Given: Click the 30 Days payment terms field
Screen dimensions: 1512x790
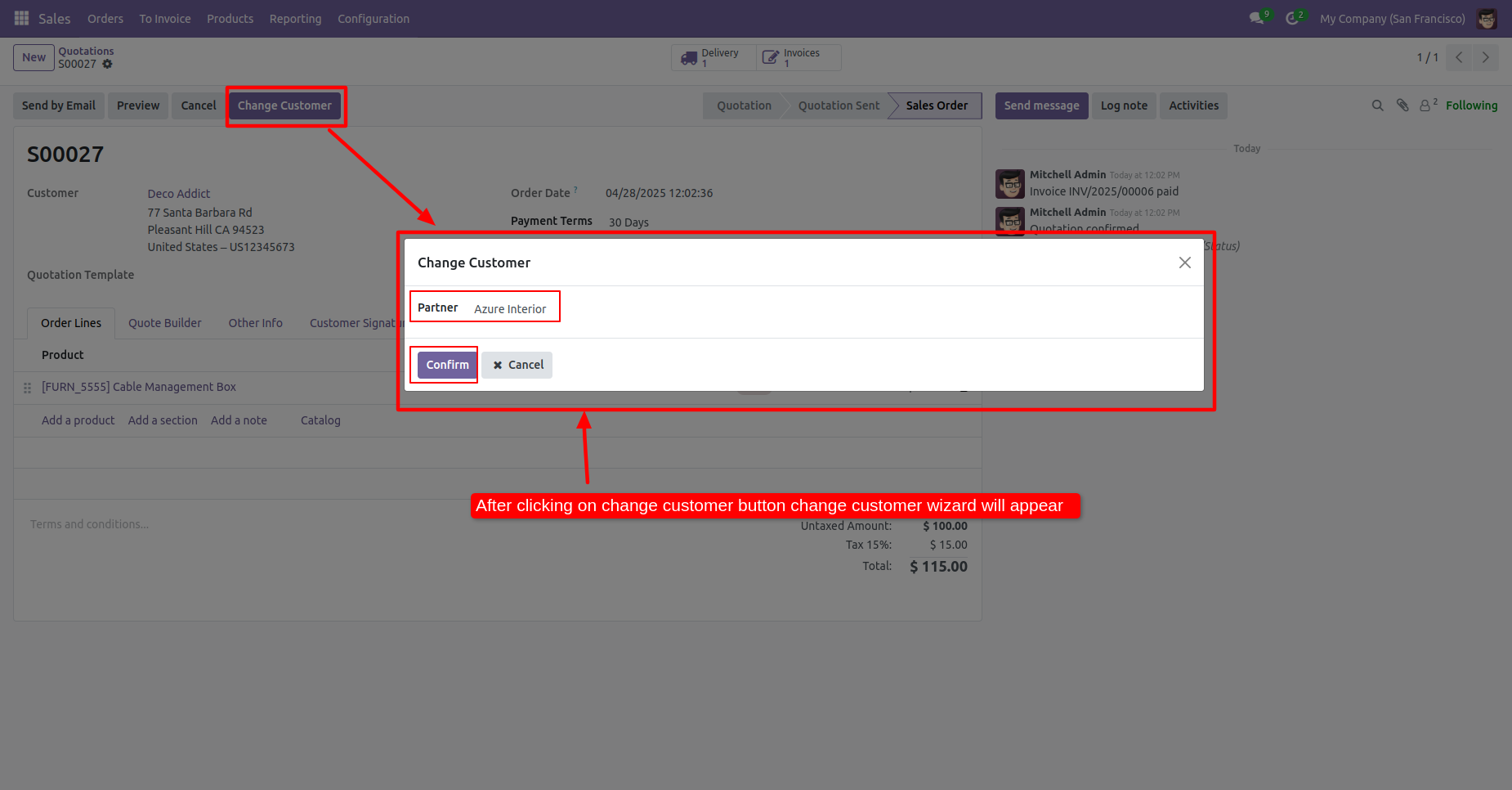Looking at the screenshot, I should tap(629, 222).
